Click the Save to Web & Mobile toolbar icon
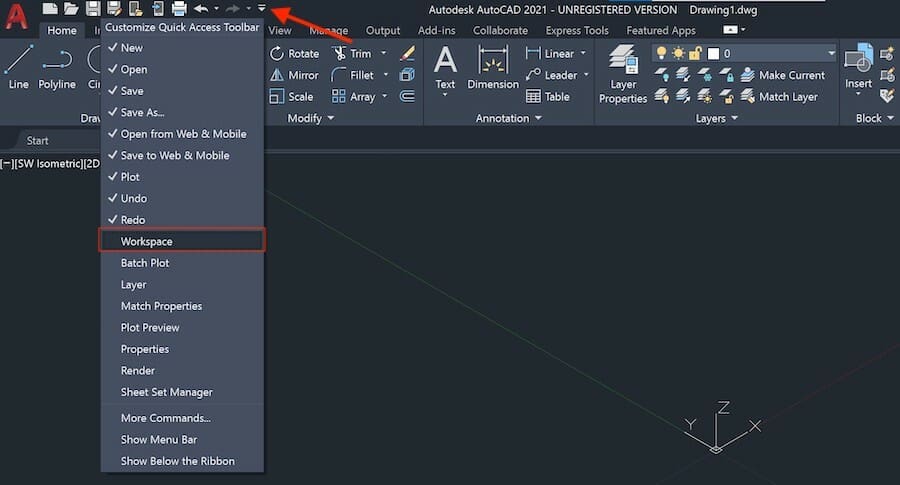Viewport: 900px width, 485px height. tap(157, 9)
